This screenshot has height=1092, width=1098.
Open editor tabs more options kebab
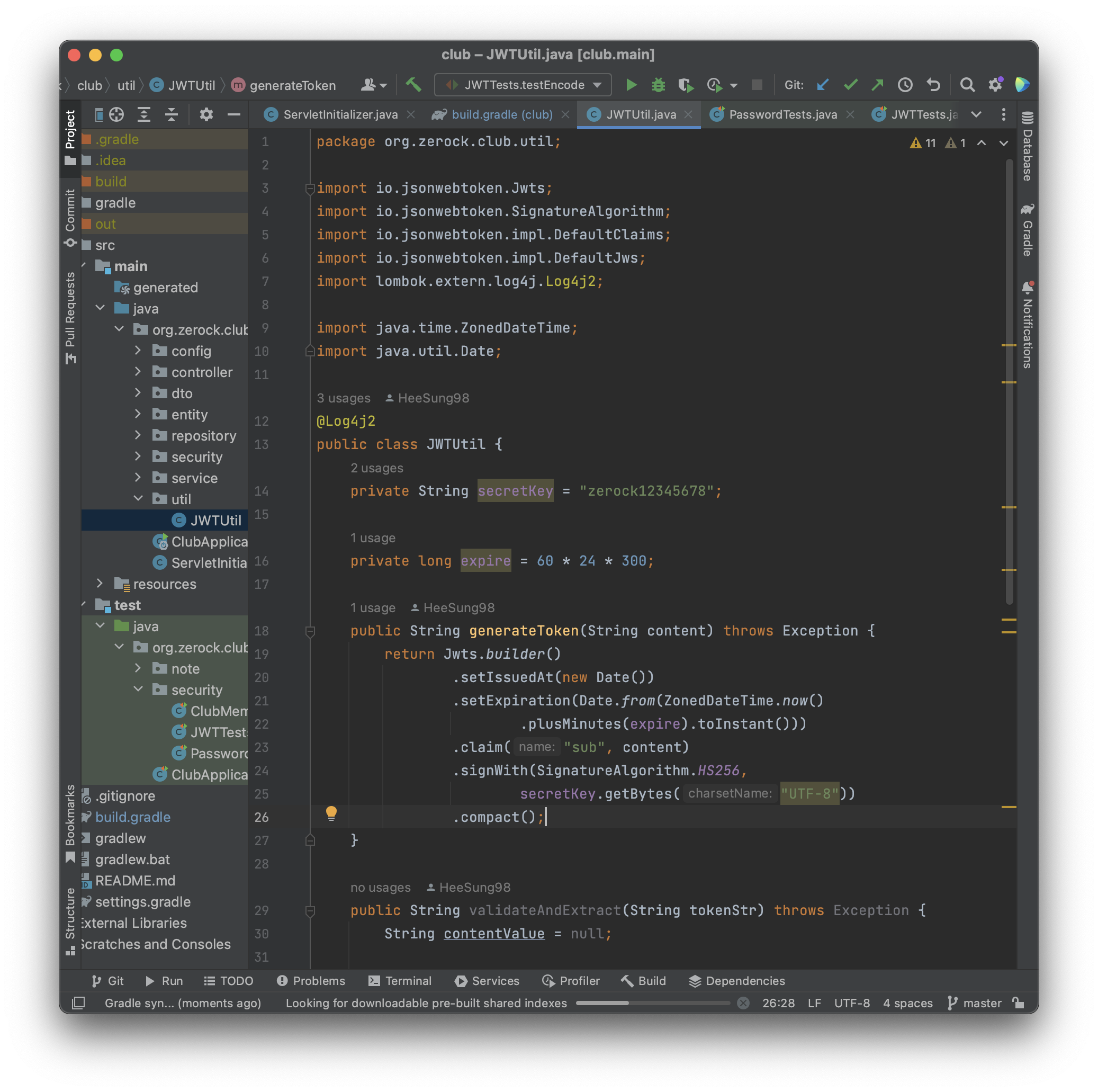tap(1004, 115)
